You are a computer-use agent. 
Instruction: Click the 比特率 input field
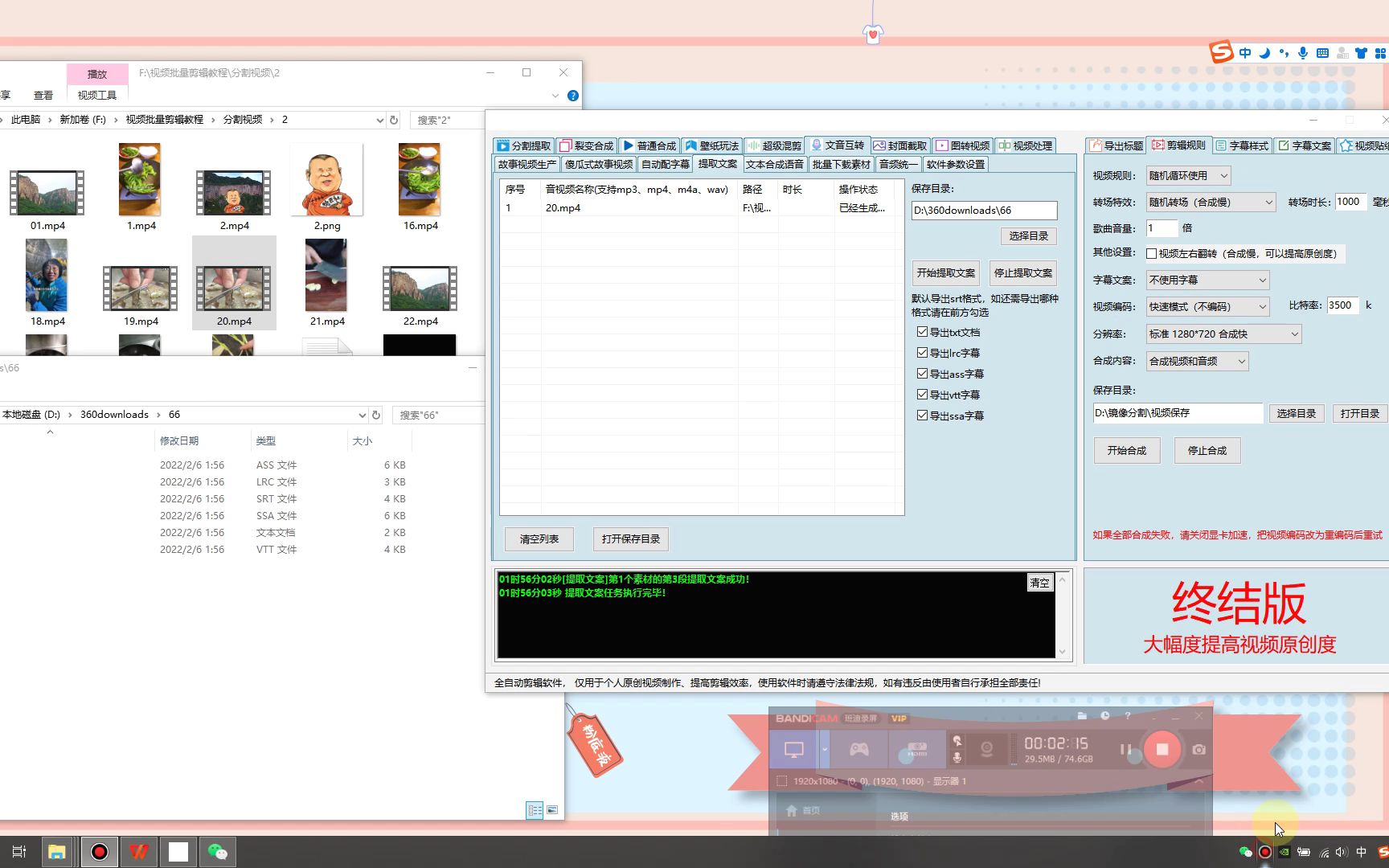pyautogui.click(x=1342, y=305)
